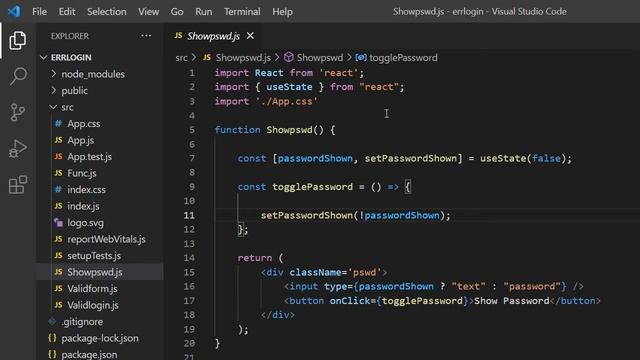Open setupTests.js file
This screenshot has width=640, height=360.
(x=94, y=256)
